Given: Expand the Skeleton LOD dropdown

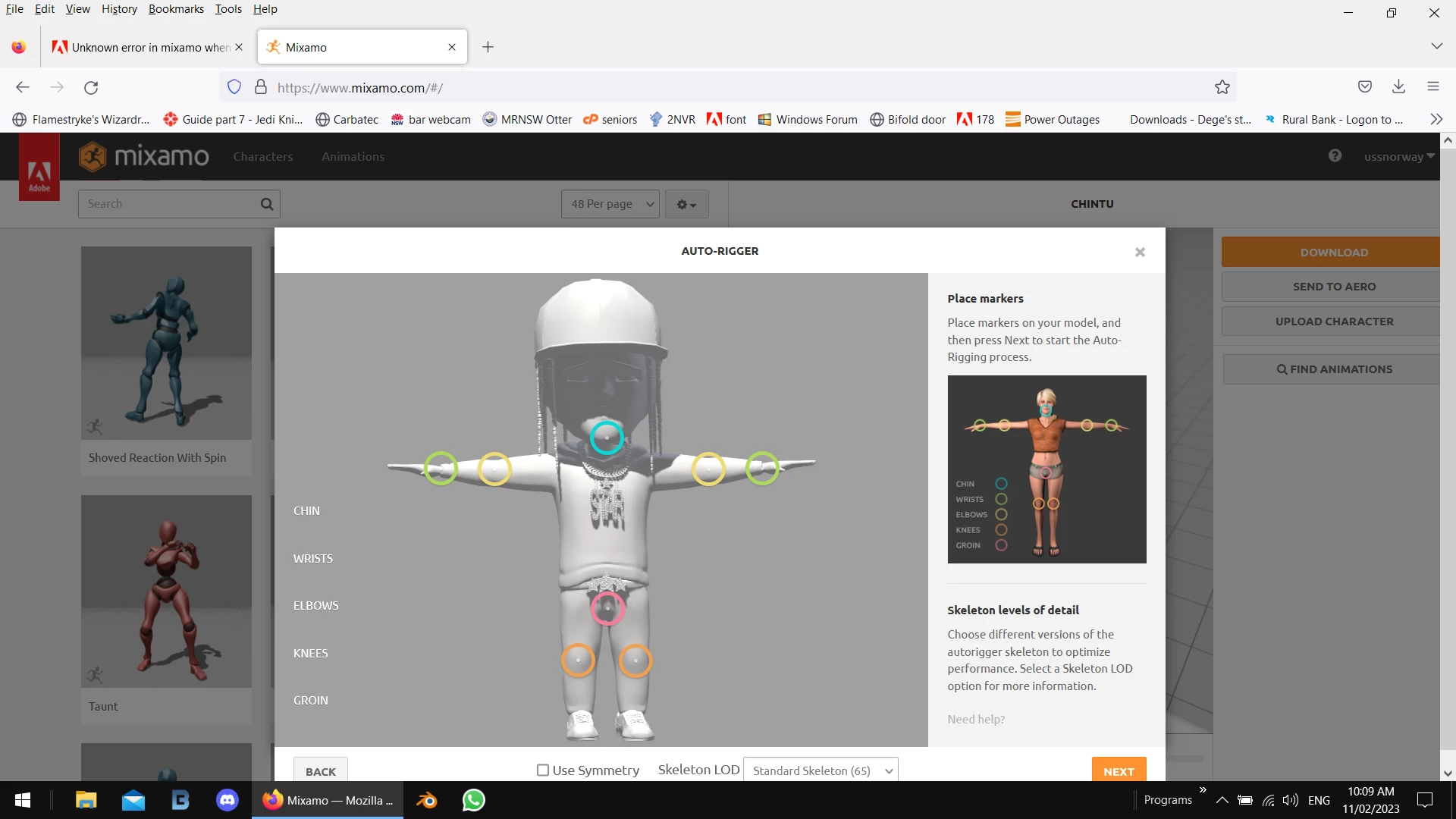Looking at the screenshot, I should (x=821, y=770).
